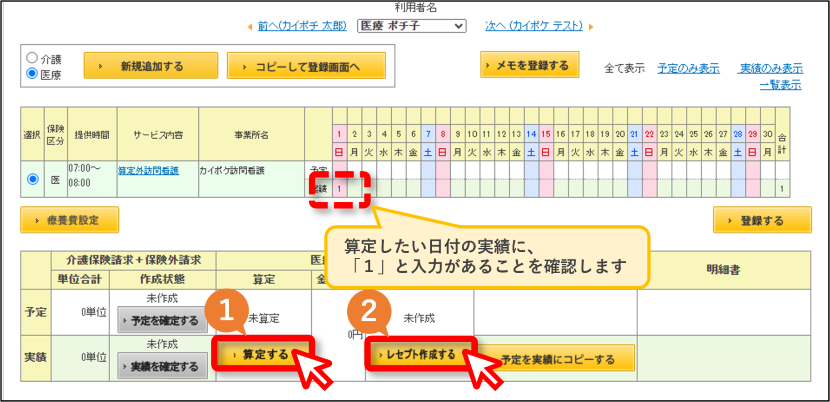Screen dimensions: 830x402
Task: Select the 介護 radio button
Action: coord(32,57)
